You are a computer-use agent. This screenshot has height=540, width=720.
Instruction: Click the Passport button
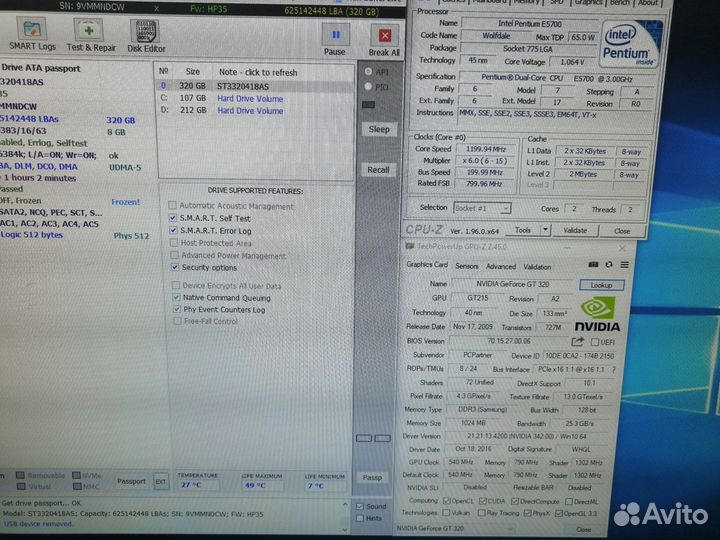131,481
